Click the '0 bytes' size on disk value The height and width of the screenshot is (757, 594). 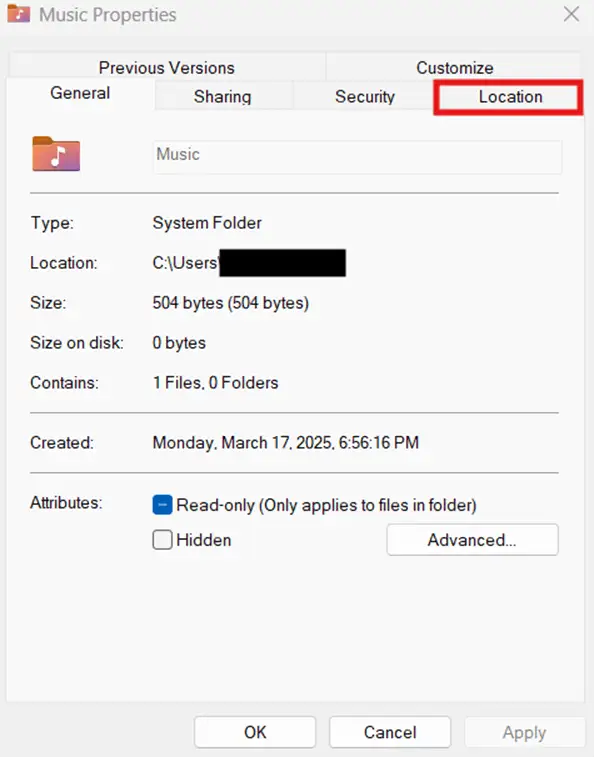tap(179, 343)
